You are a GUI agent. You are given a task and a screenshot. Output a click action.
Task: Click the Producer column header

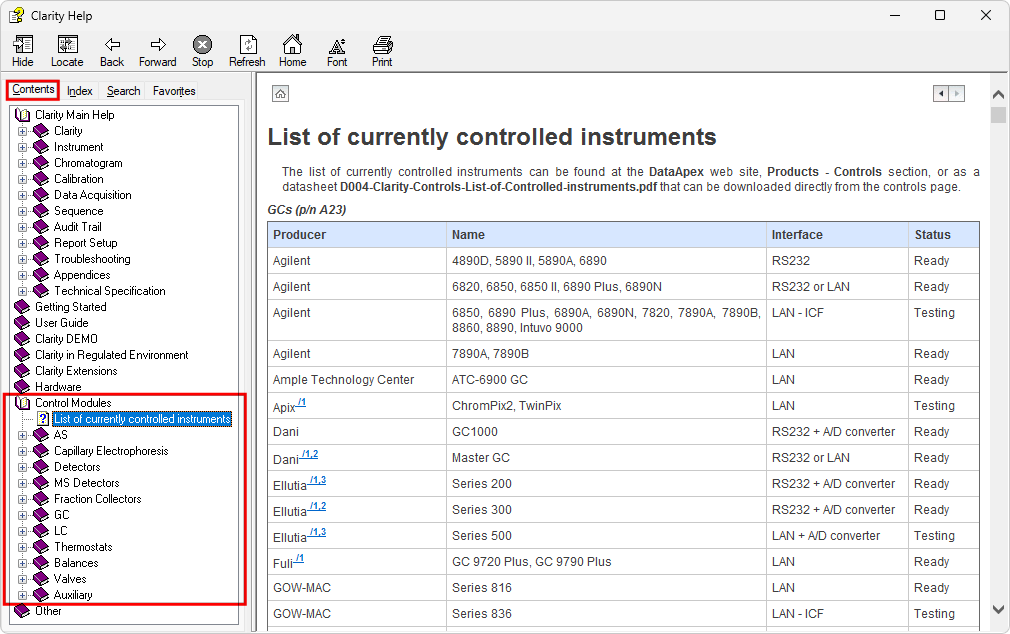tap(357, 235)
